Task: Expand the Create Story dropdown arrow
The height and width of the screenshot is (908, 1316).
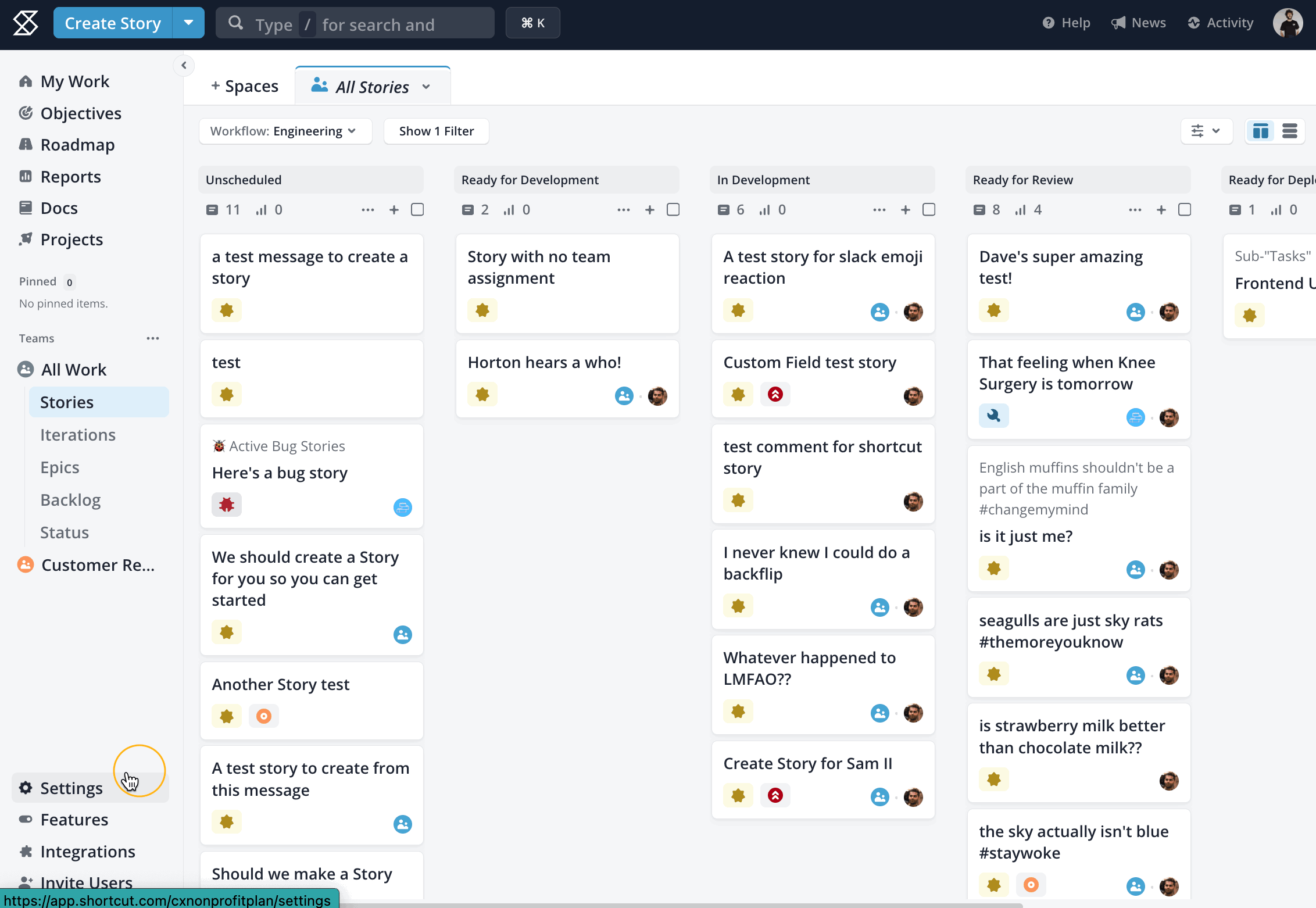Action: tap(188, 23)
